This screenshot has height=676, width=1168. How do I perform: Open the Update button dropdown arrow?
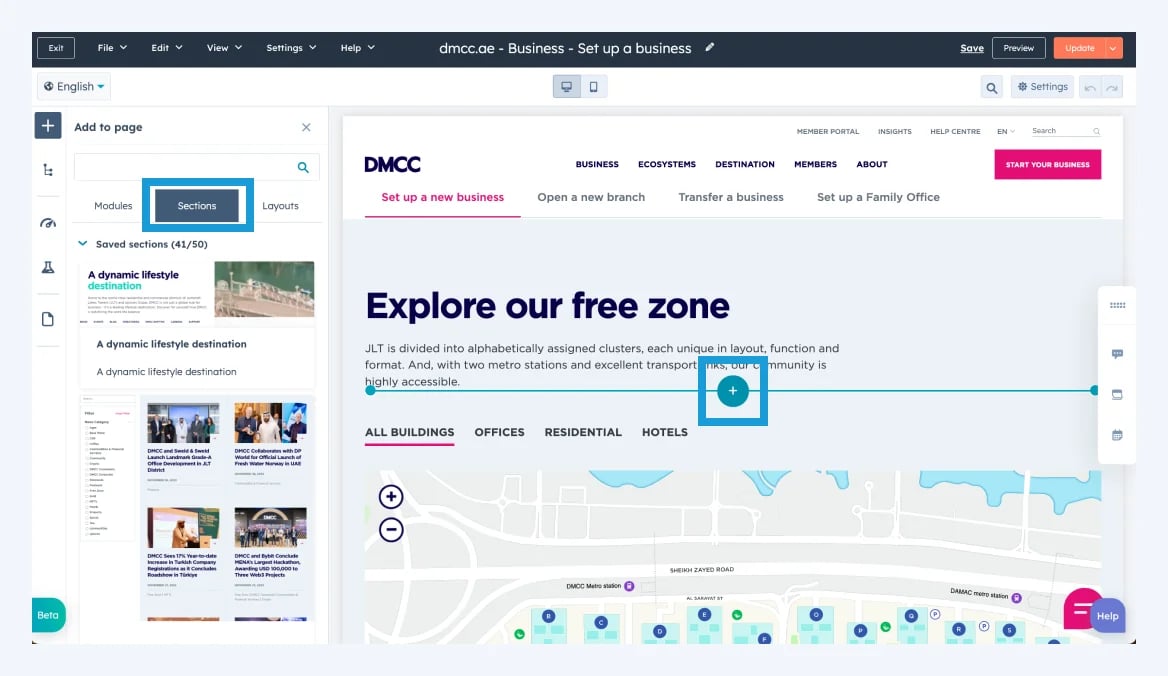click(1113, 48)
